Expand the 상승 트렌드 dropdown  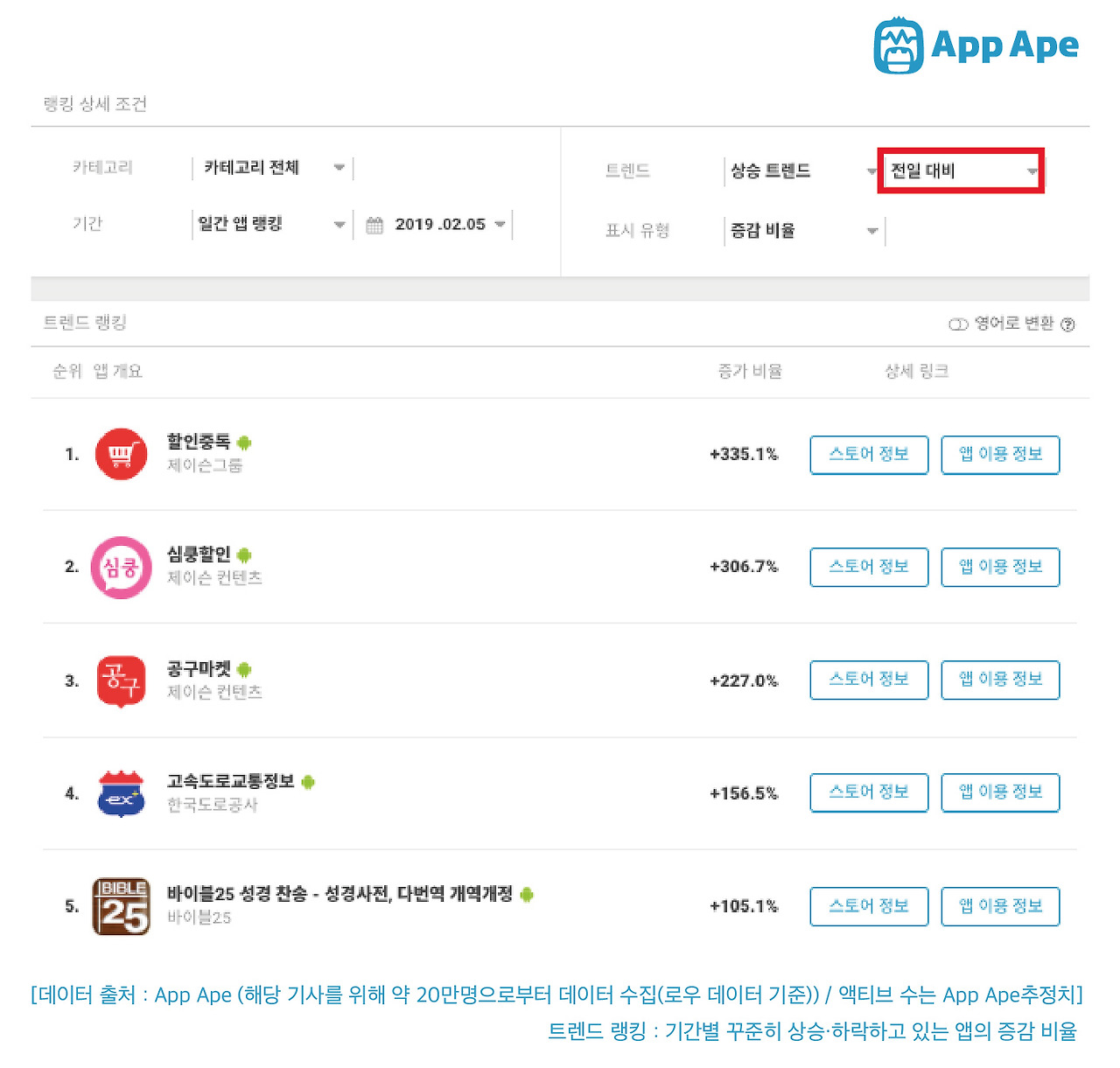click(801, 171)
